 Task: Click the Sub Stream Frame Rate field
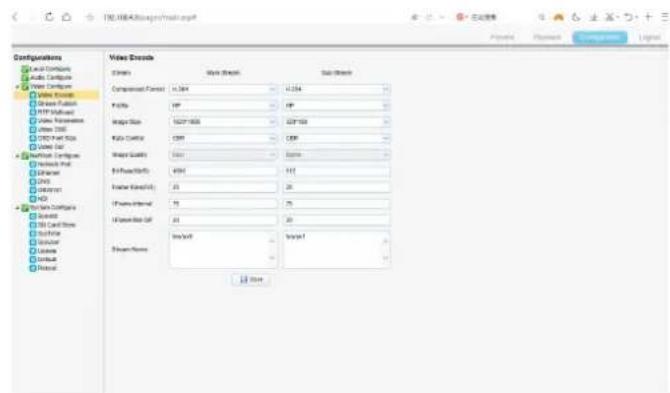click(x=336, y=187)
